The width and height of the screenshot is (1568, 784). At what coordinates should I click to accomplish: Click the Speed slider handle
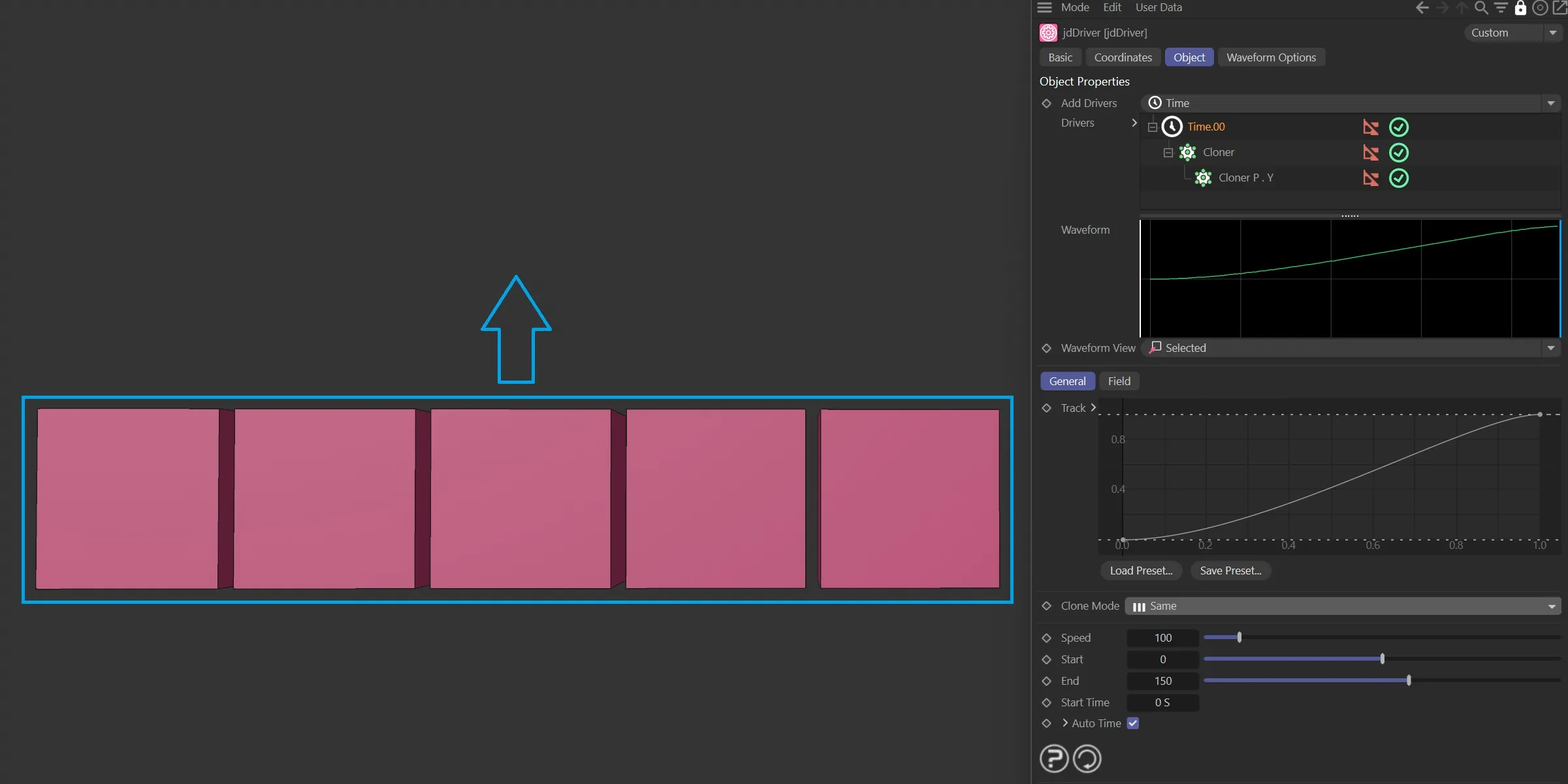click(1240, 637)
